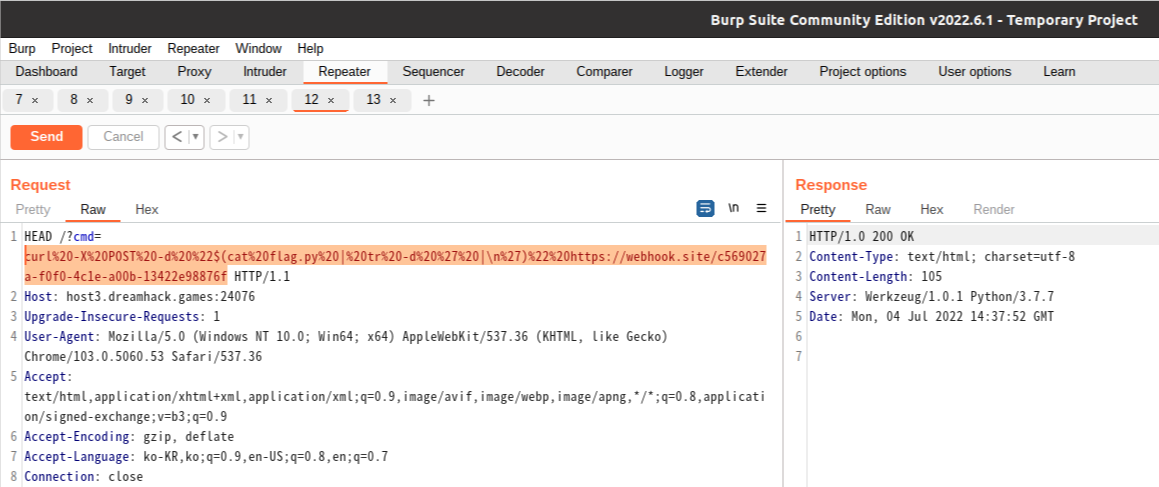Open the User options tab

point(975,72)
